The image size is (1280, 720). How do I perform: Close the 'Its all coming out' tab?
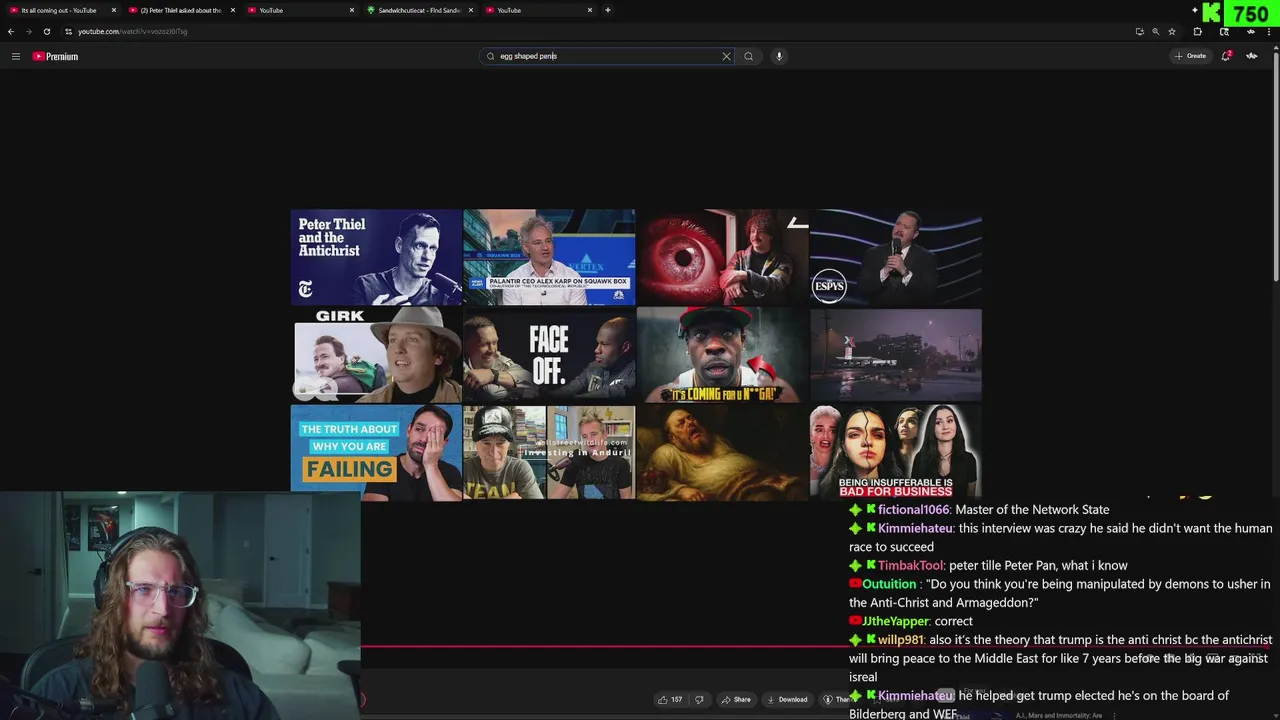(113, 10)
